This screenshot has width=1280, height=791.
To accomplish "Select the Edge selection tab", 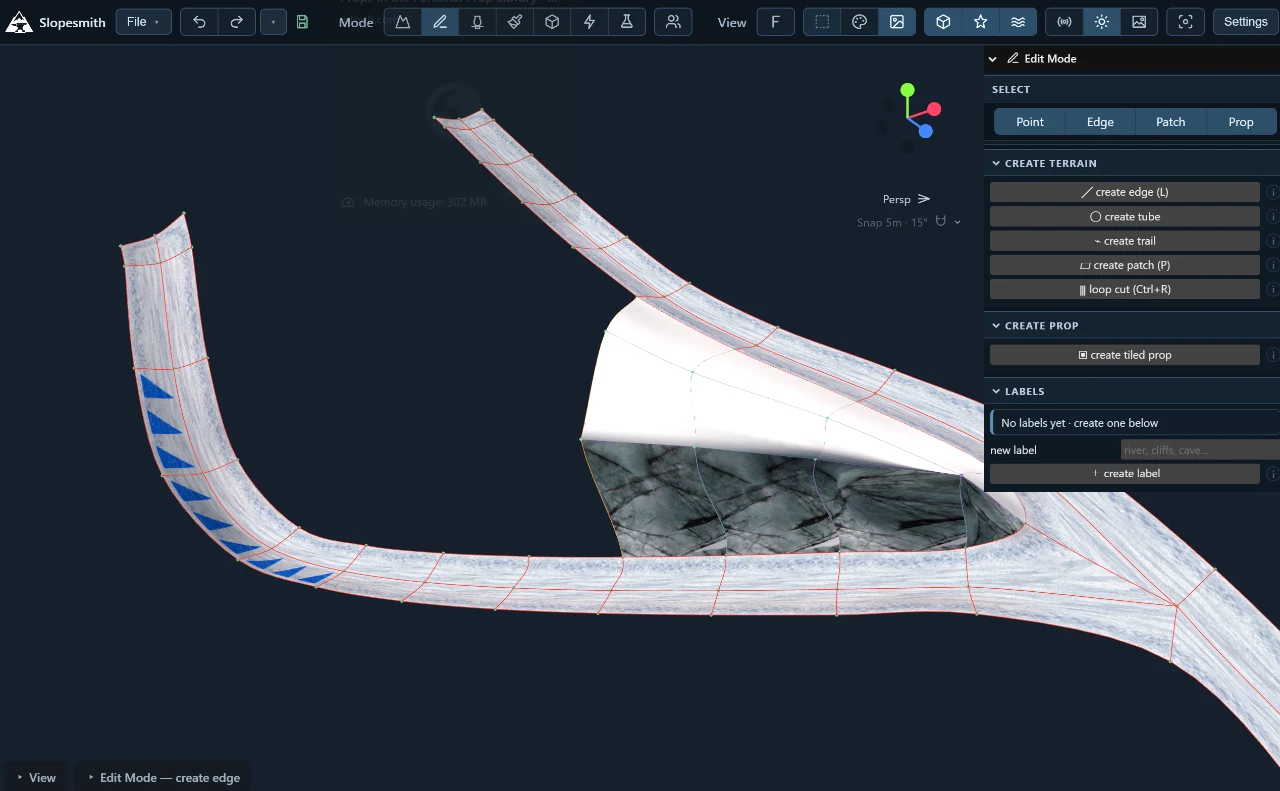I will [x=1100, y=122].
